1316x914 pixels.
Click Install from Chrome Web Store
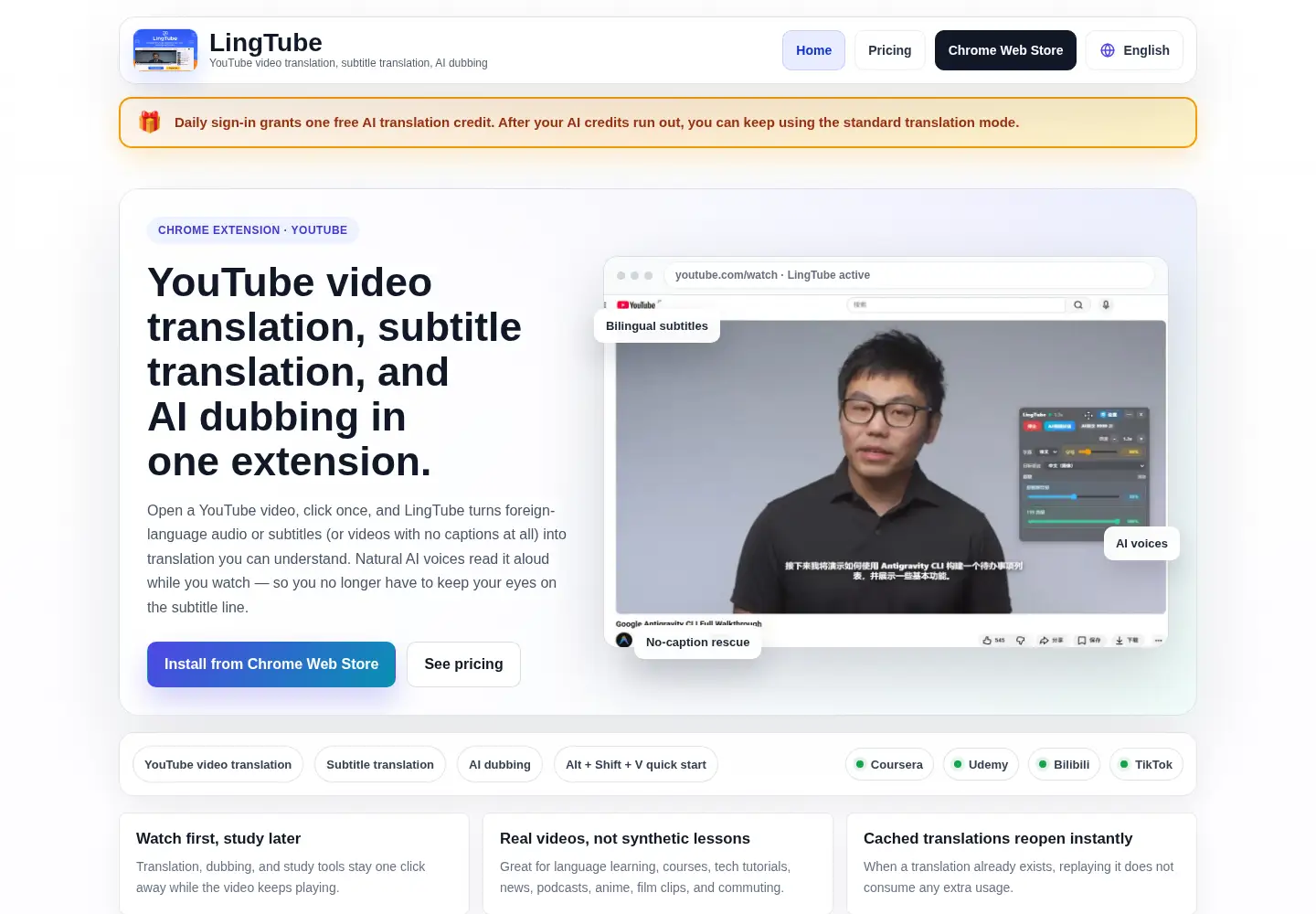coord(271,664)
